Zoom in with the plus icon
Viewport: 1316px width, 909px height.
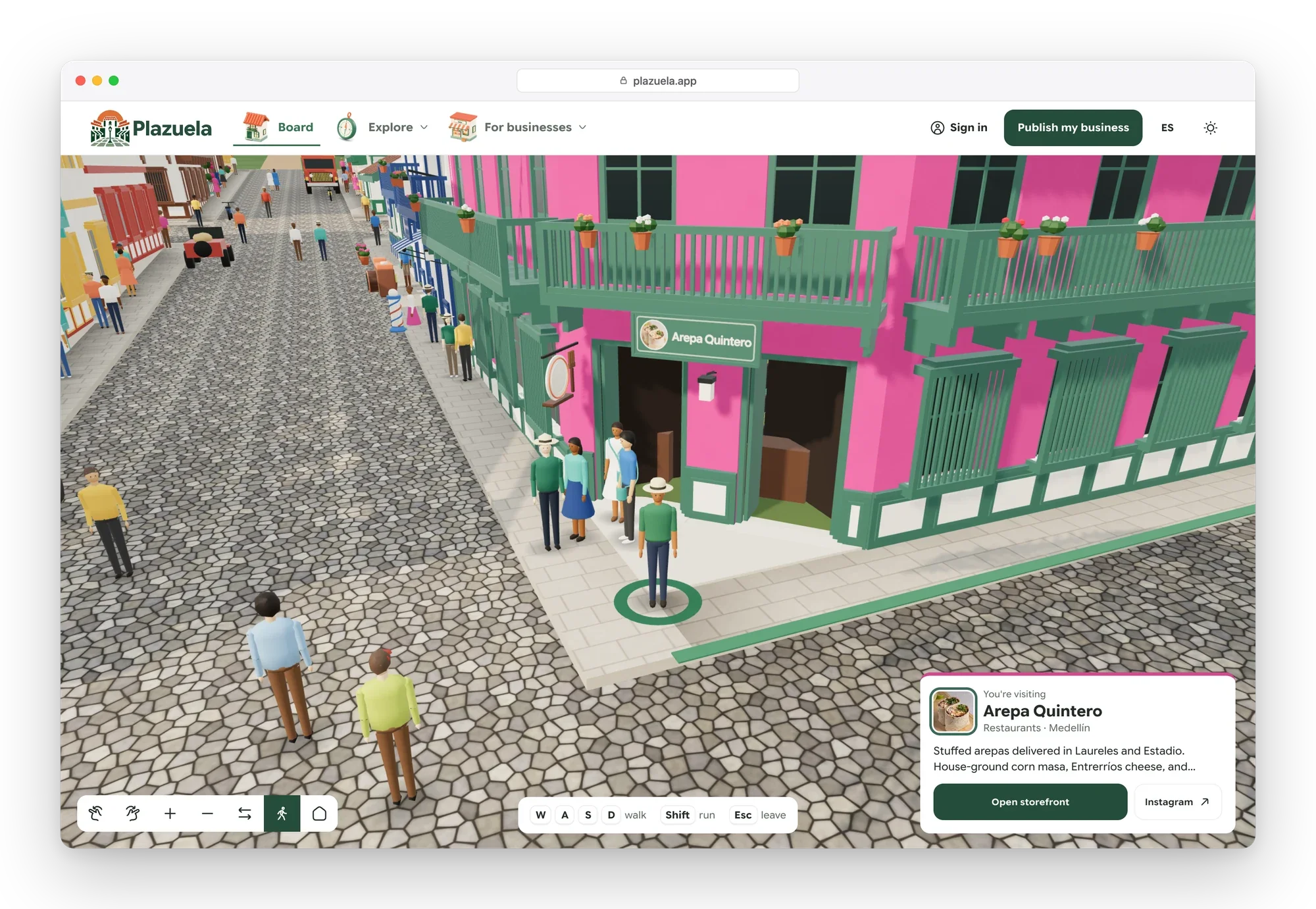170,814
